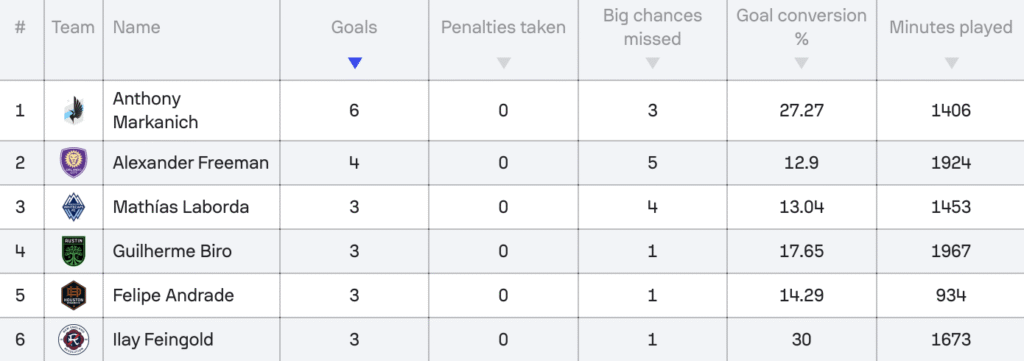
Task: Open Felipe Andrade player page
Action: pos(173,295)
